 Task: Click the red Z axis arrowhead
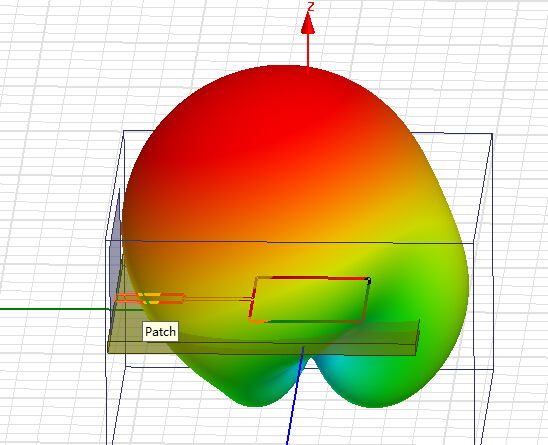[308, 23]
